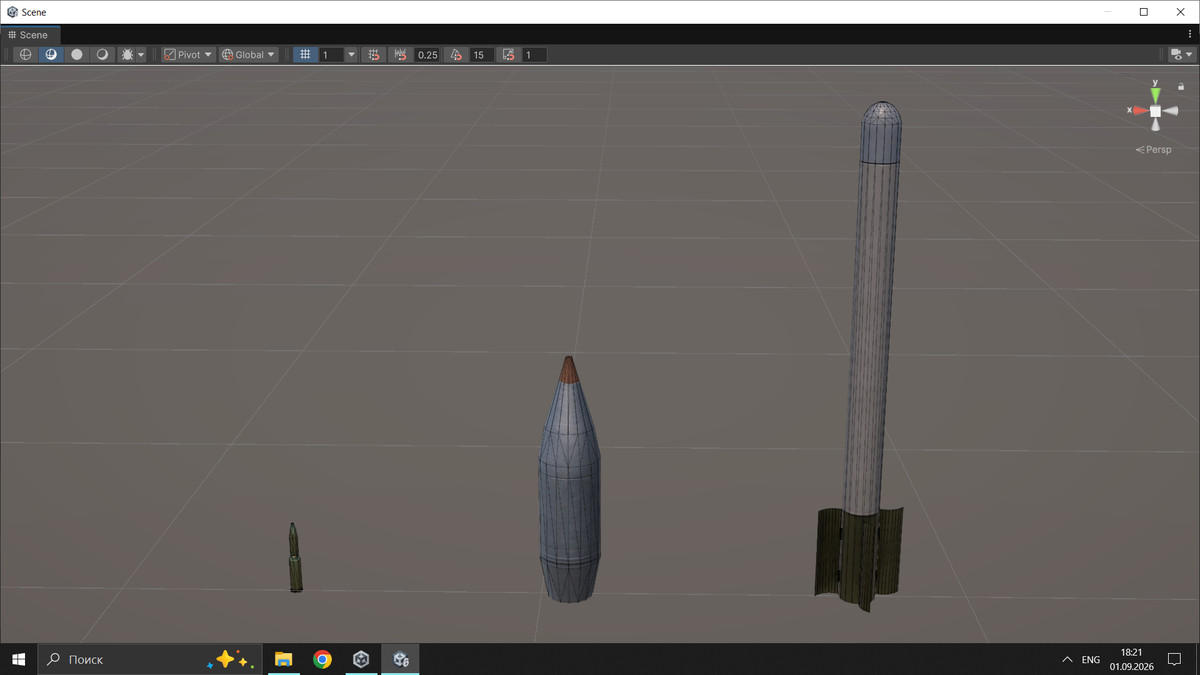Toggle the increment snap icon
The width and height of the screenshot is (1200, 675).
click(402, 55)
